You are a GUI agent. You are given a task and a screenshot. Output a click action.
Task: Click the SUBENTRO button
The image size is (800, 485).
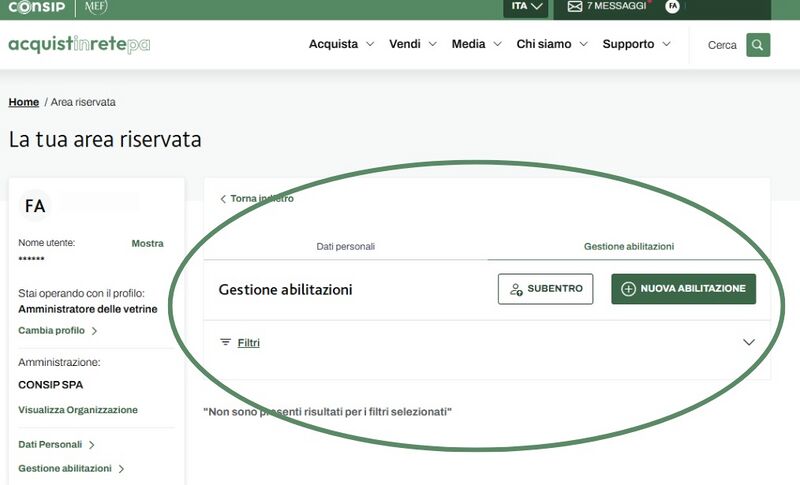coord(545,289)
